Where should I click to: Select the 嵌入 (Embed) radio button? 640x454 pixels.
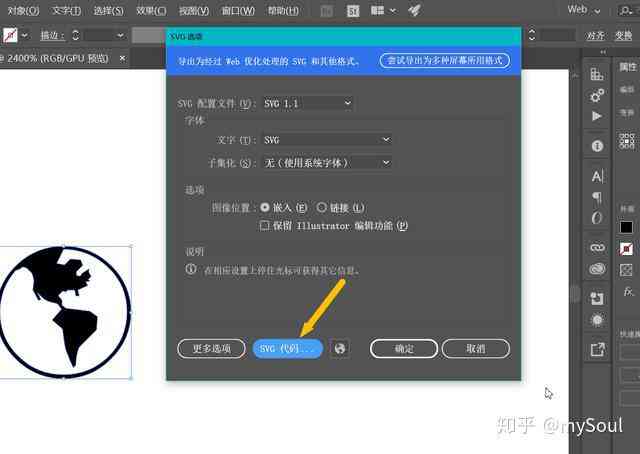click(x=264, y=207)
